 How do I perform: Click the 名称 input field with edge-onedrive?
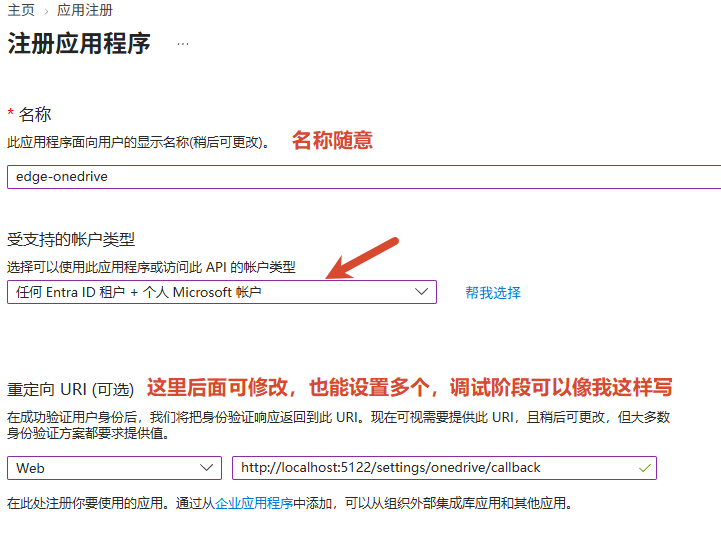coord(364,177)
